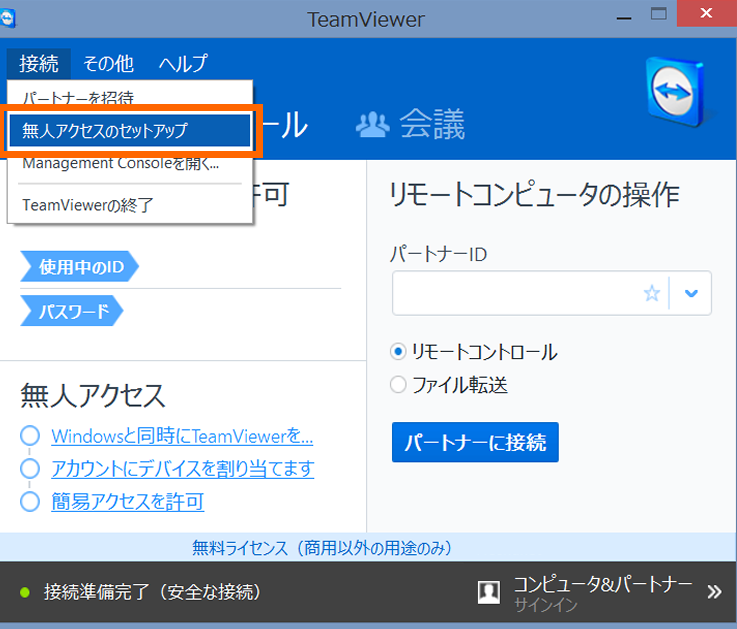This screenshot has height=629, width=737.
Task: Open the その他 menu
Action: pos(109,63)
